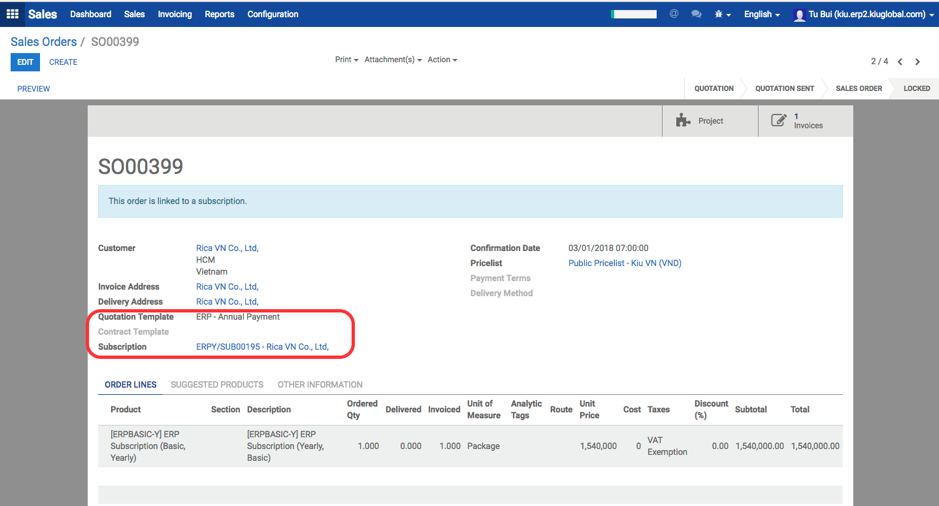Open the English language dropdown
The height and width of the screenshot is (506, 939).
click(762, 14)
